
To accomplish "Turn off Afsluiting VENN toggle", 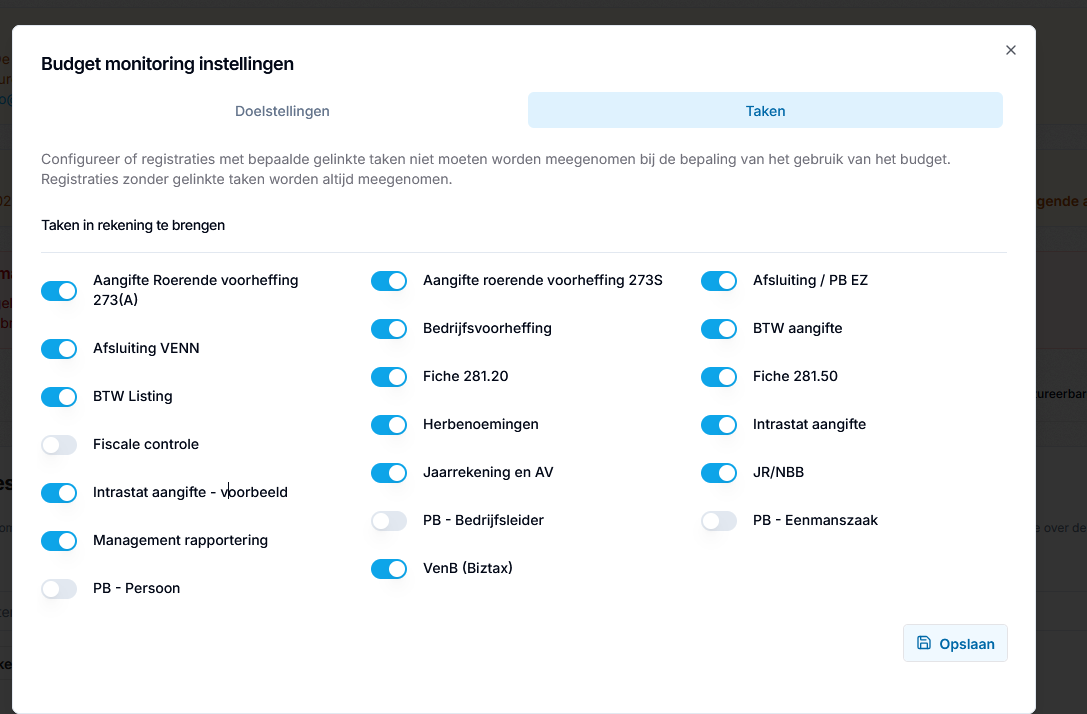I will (x=59, y=348).
